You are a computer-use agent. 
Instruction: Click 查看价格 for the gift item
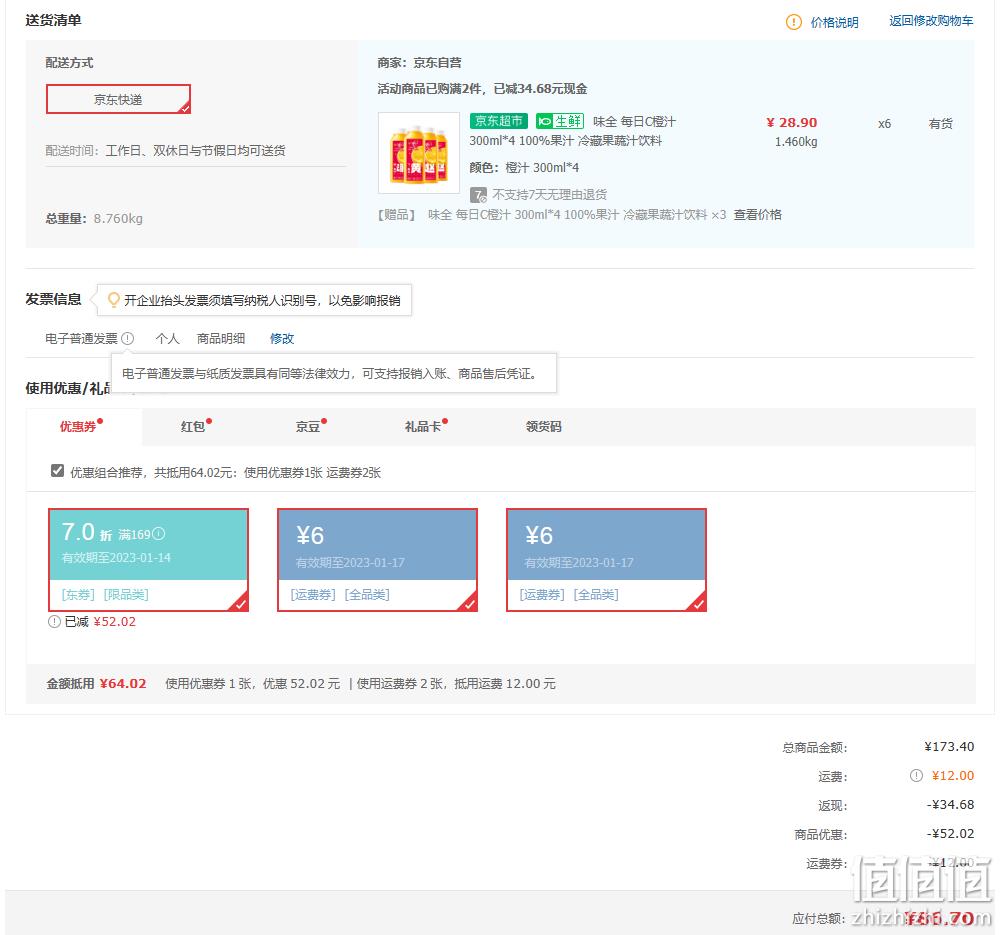pyautogui.click(x=758, y=214)
